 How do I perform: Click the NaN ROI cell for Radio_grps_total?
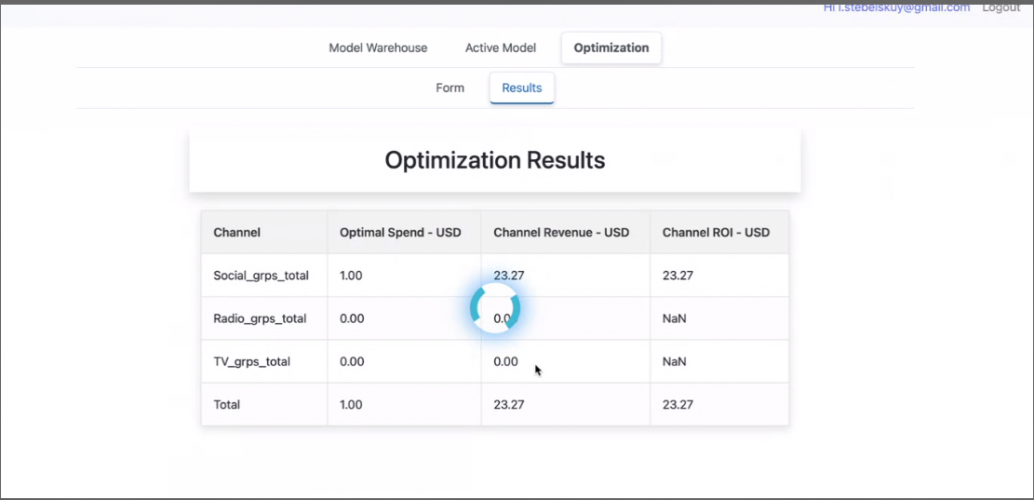tap(673, 319)
